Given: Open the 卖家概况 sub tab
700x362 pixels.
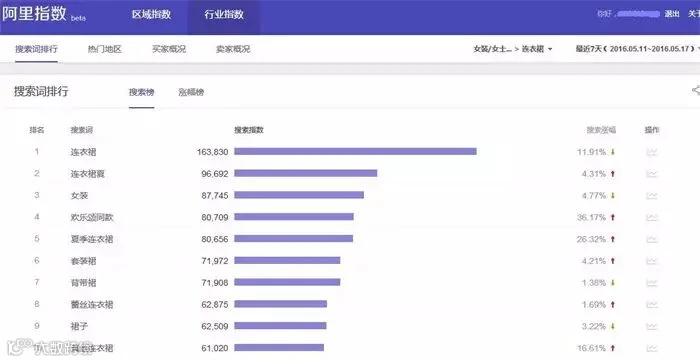Looking at the screenshot, I should point(233,49).
